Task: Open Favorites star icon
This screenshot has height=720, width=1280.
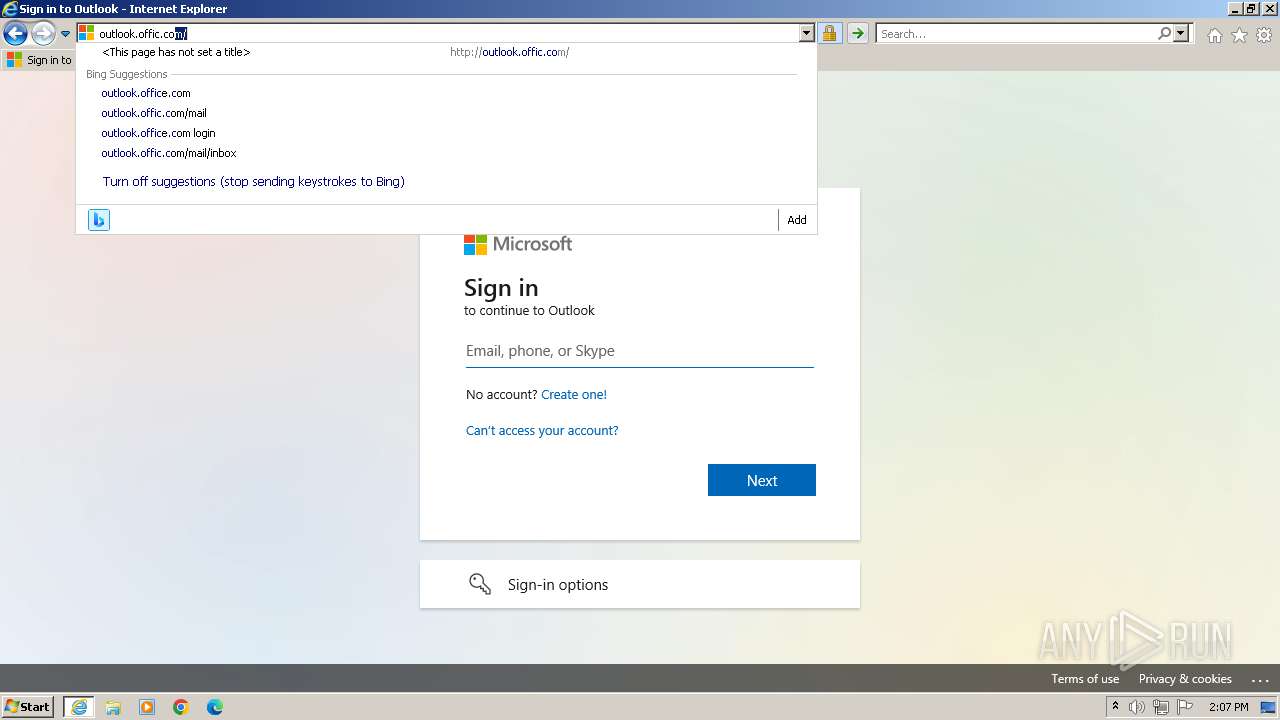Action: (x=1239, y=35)
